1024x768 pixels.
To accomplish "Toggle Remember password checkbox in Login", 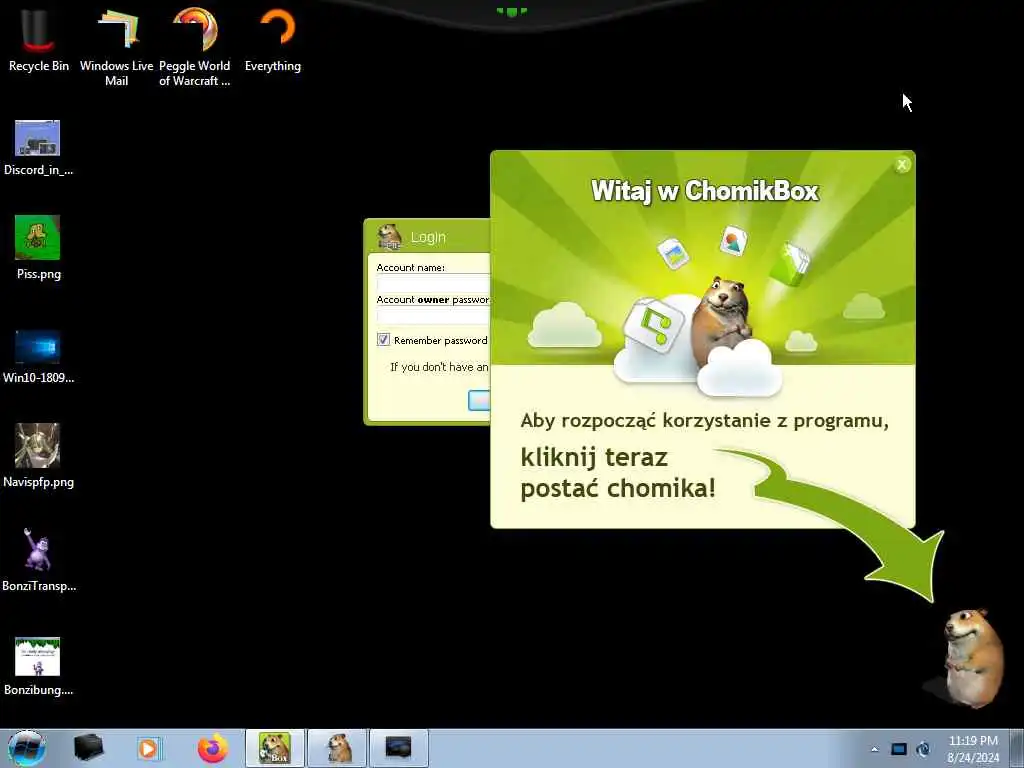I will pyautogui.click(x=383, y=340).
